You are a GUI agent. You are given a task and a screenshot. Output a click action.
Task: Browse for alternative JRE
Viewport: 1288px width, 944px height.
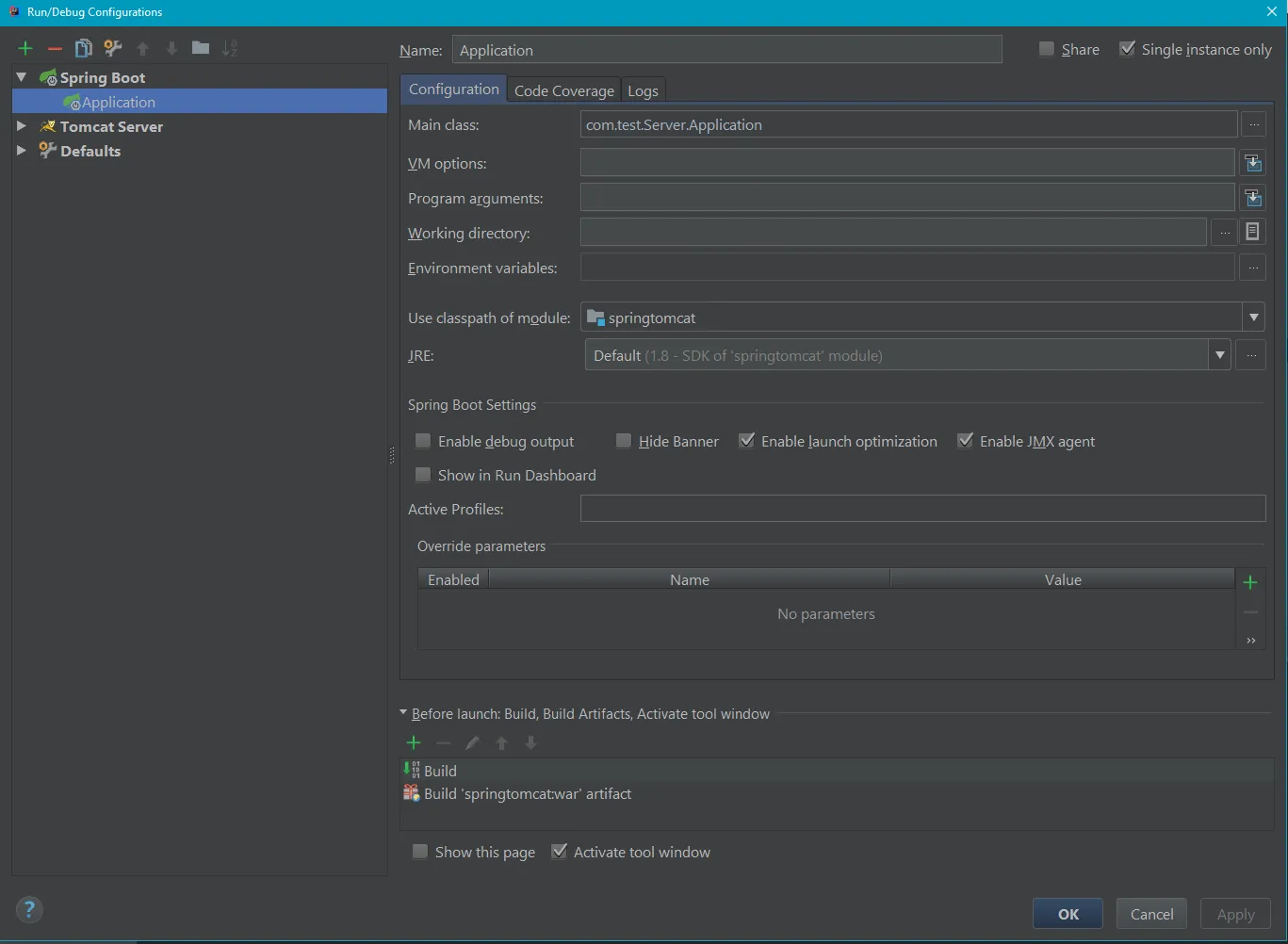[1250, 355]
